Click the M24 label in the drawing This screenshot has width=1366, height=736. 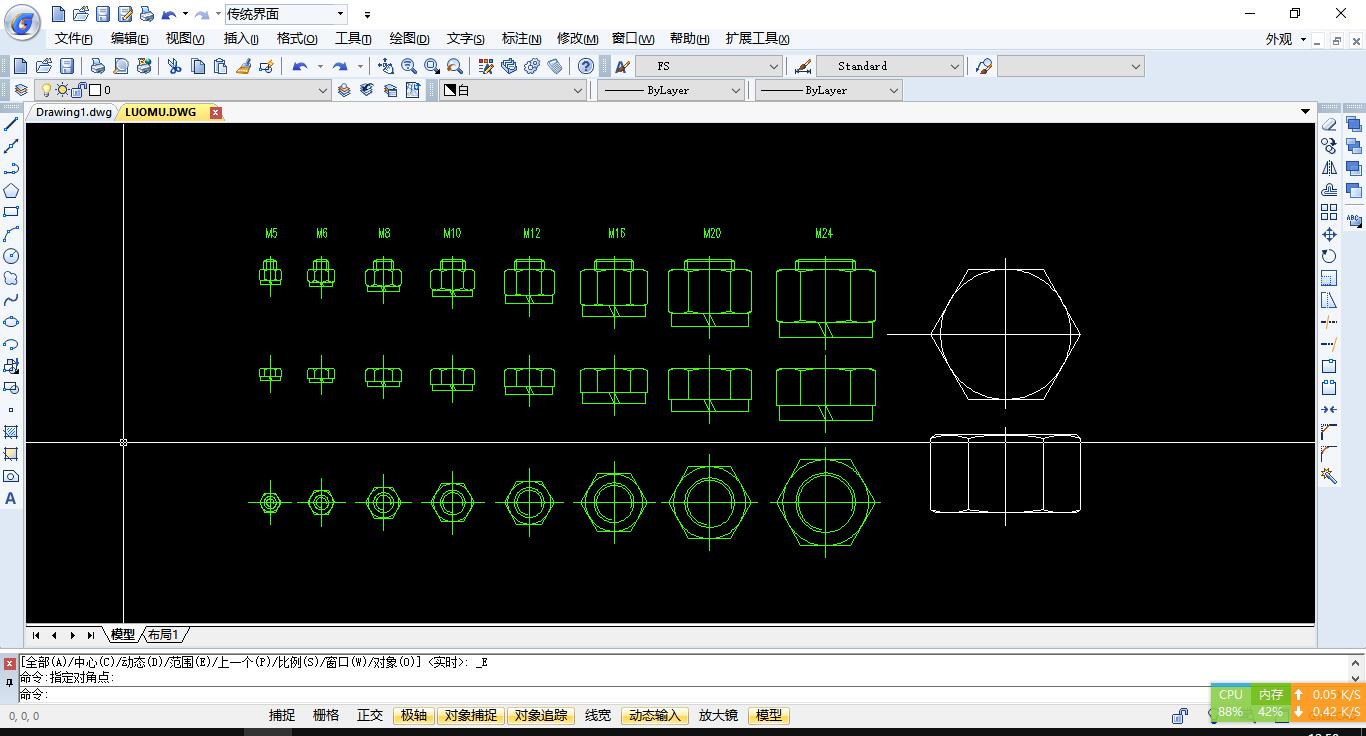[824, 233]
